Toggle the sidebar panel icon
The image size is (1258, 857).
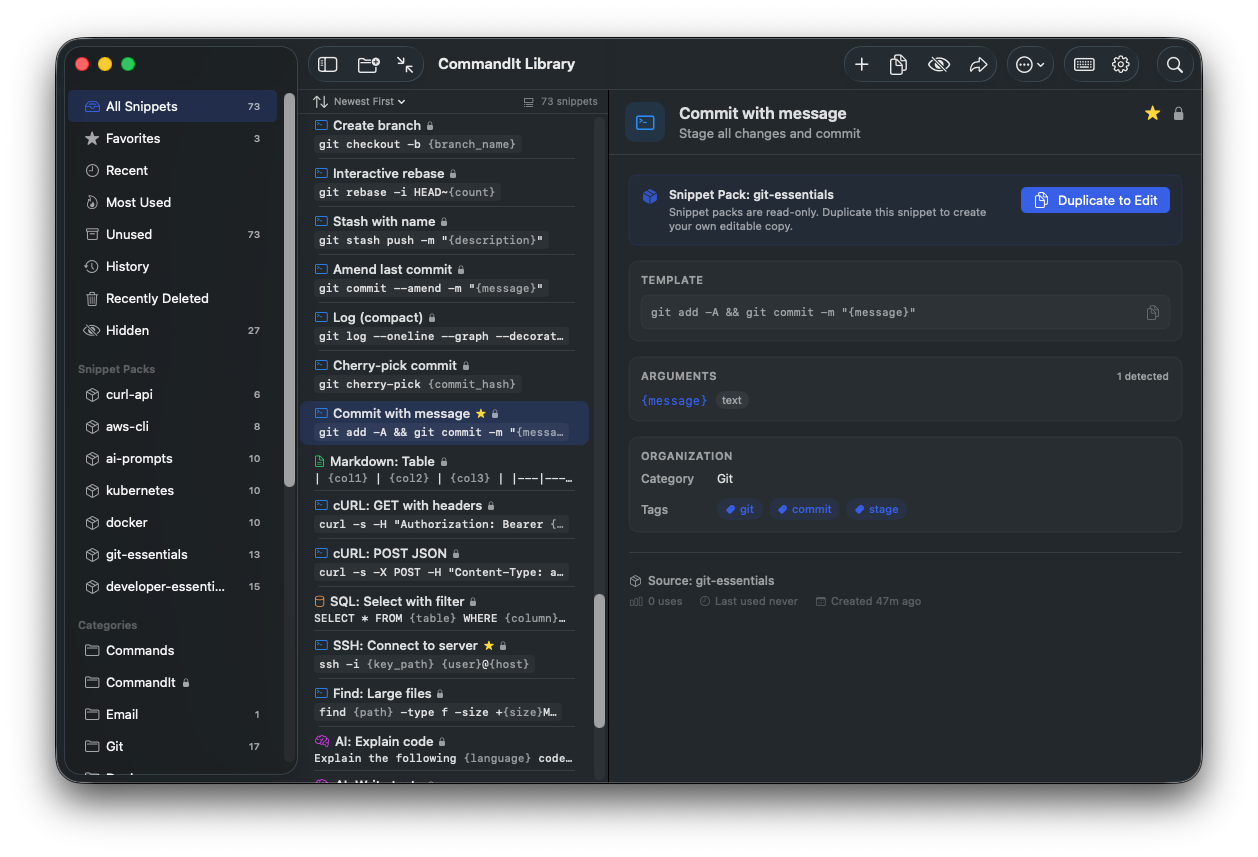pyautogui.click(x=328, y=64)
